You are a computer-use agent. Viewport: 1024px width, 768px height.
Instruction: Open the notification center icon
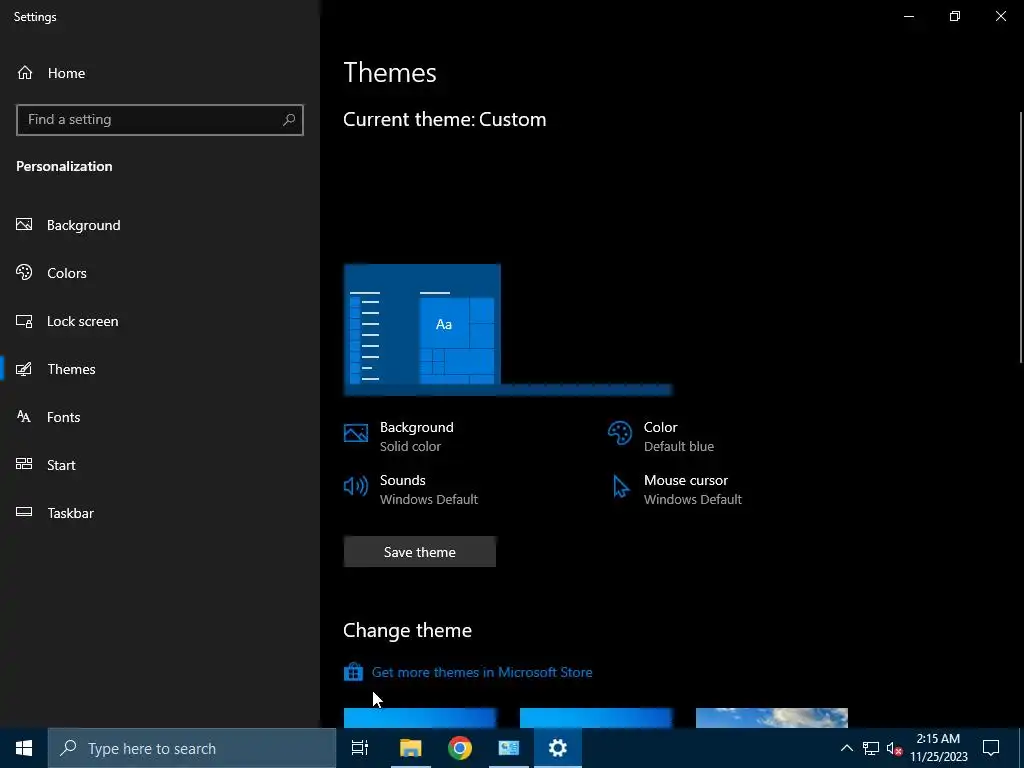pos(991,748)
